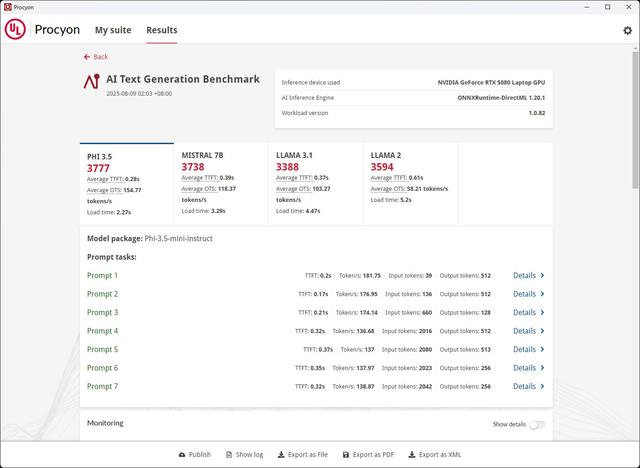Image resolution: width=640 pixels, height=468 pixels.
Task: Click the Show log button label
Action: [x=249, y=455]
